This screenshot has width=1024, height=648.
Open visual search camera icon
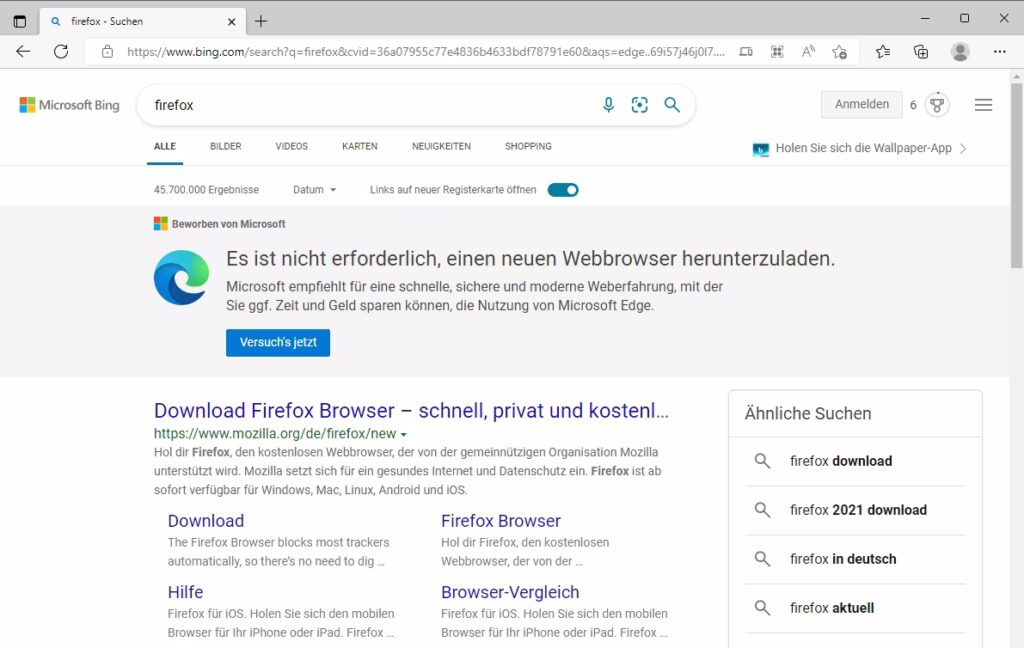coord(639,105)
